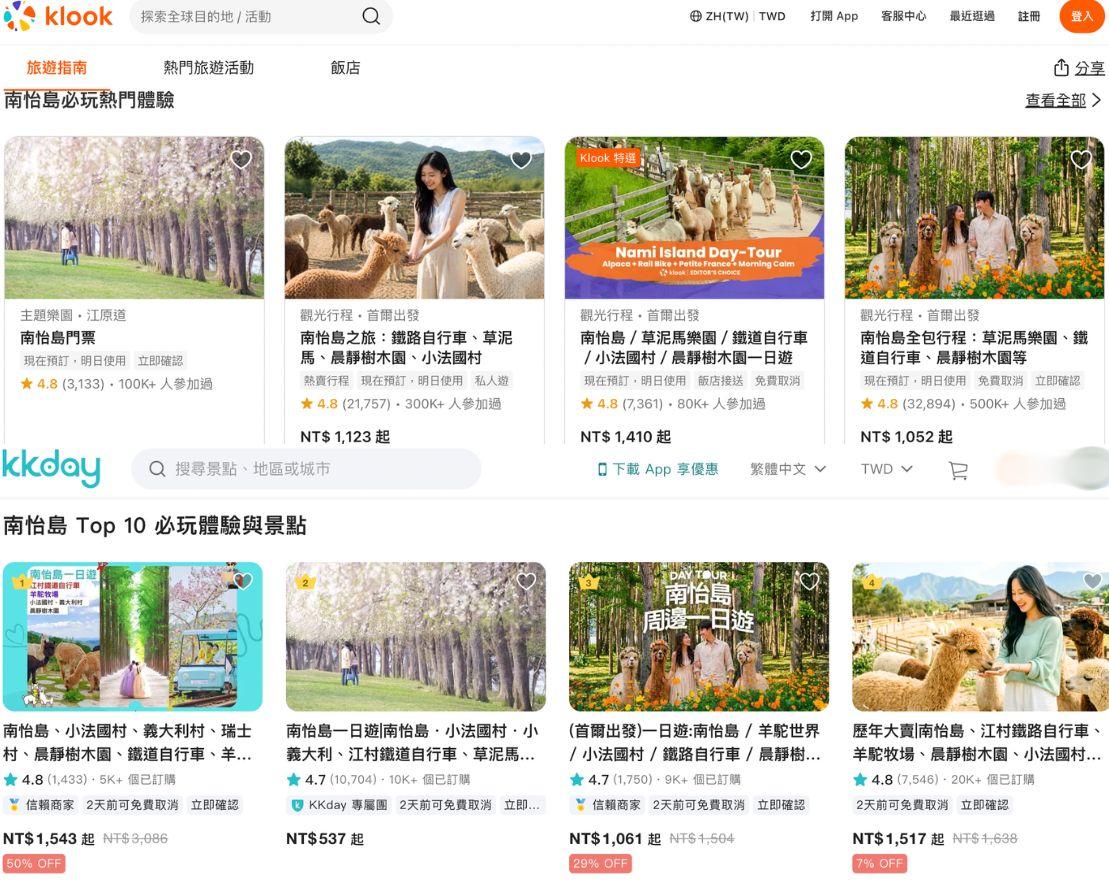Click the 熱賣行程 tag
Image resolution: width=1109 pixels, height=887 pixels.
(x=326, y=381)
